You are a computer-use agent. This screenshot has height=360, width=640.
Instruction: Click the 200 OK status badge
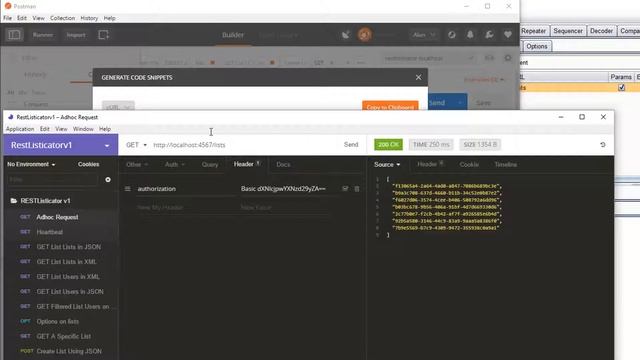click(x=388, y=144)
